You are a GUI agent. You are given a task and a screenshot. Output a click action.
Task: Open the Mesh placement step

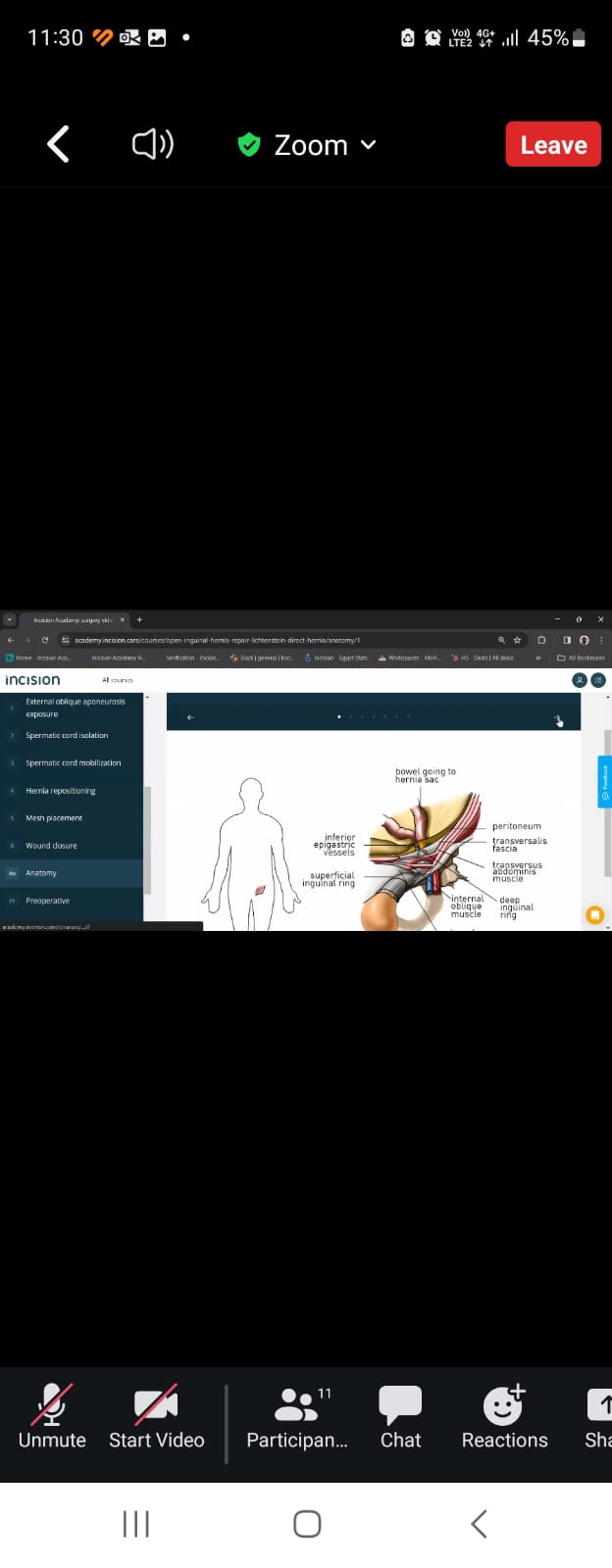54,818
